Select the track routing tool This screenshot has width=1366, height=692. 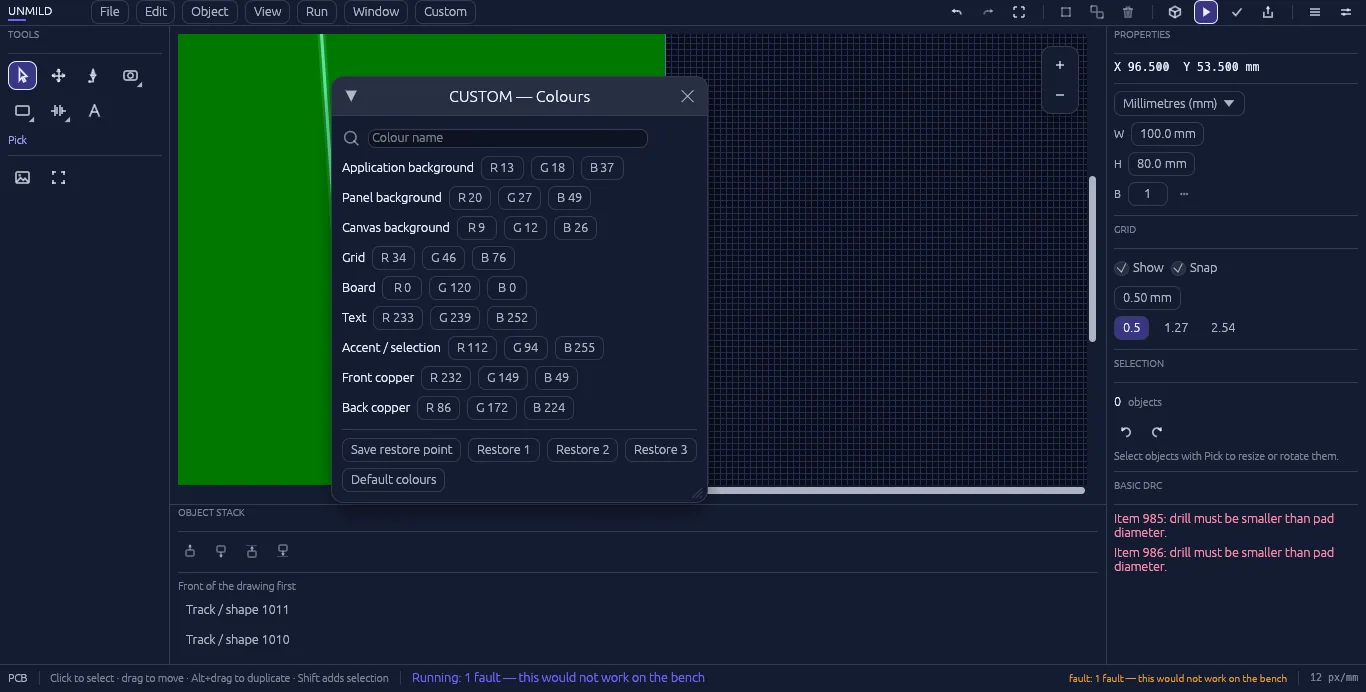(94, 76)
